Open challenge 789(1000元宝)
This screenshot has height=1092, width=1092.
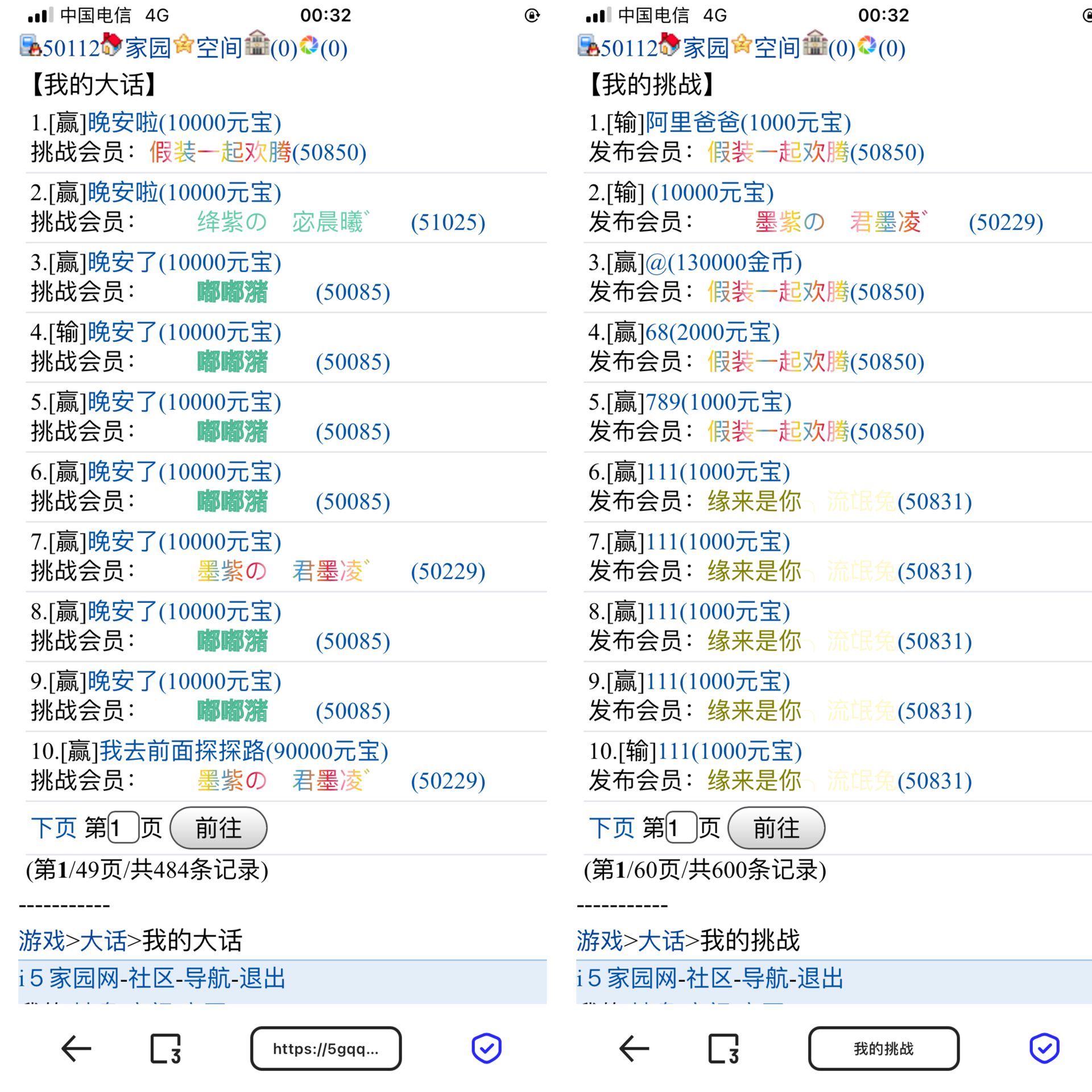click(718, 403)
